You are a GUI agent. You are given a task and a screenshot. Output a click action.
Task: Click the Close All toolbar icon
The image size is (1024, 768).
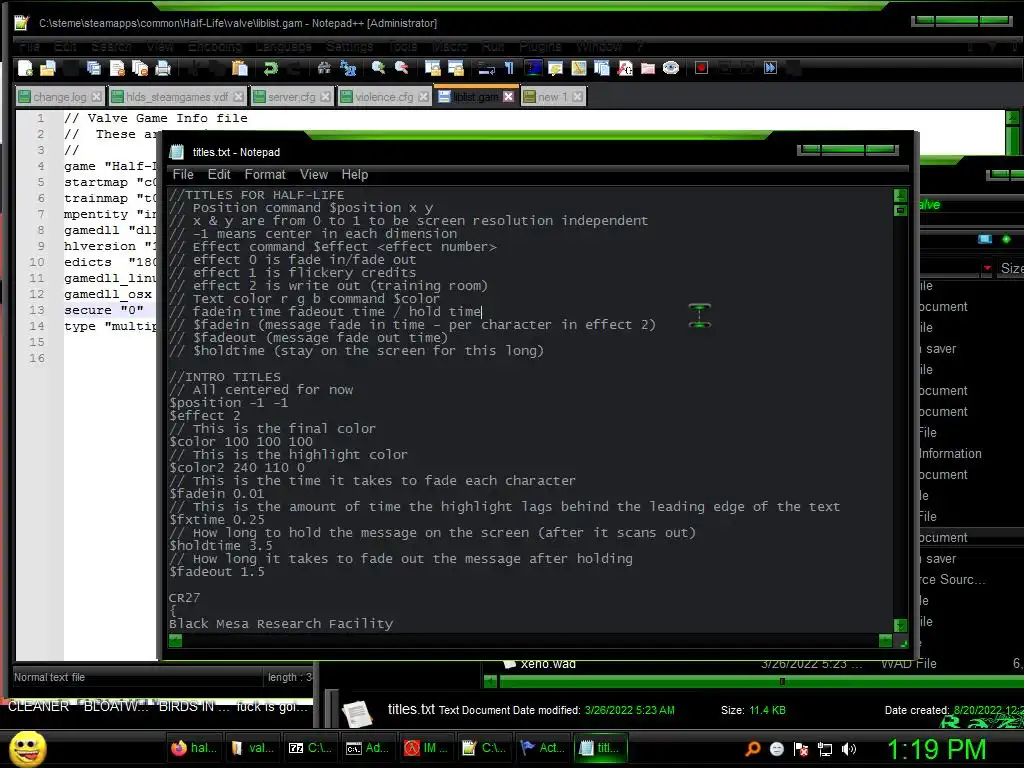coord(140,68)
